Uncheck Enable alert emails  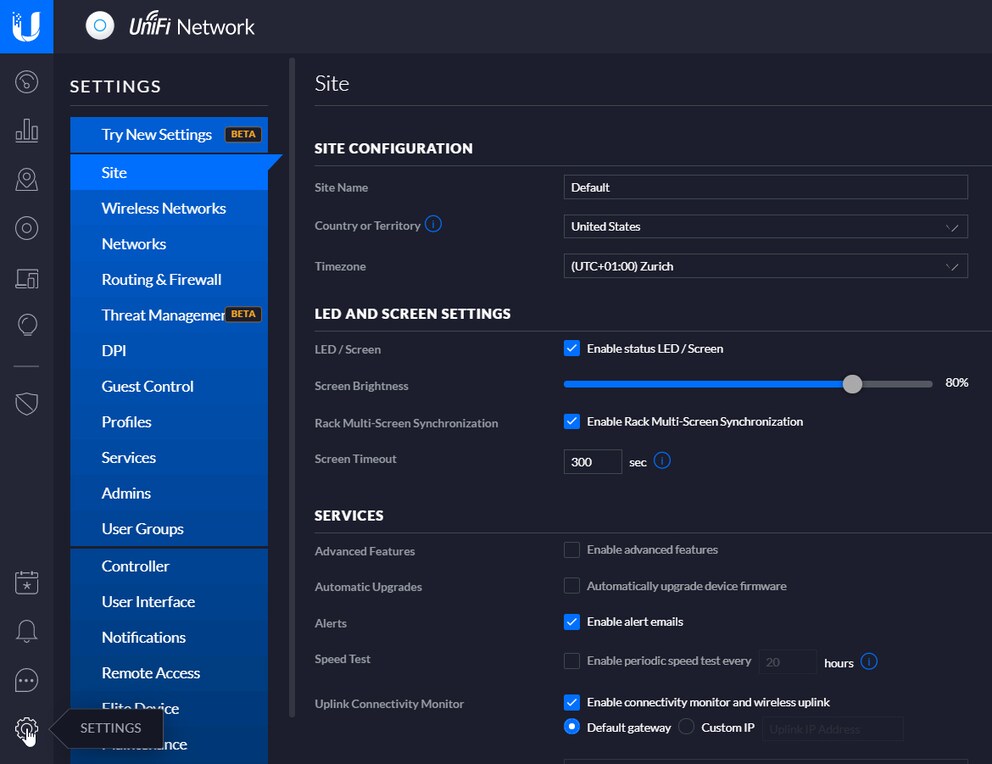pos(572,622)
